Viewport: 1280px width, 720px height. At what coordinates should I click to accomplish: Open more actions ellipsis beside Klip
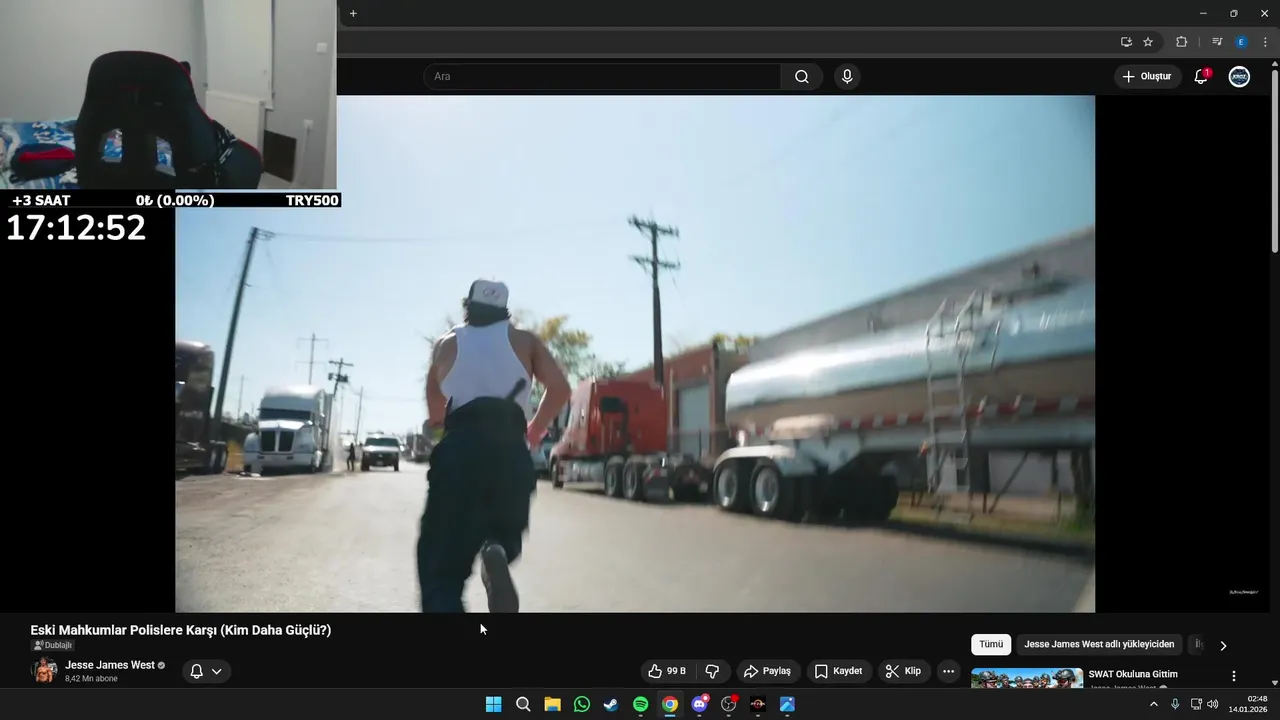click(949, 671)
